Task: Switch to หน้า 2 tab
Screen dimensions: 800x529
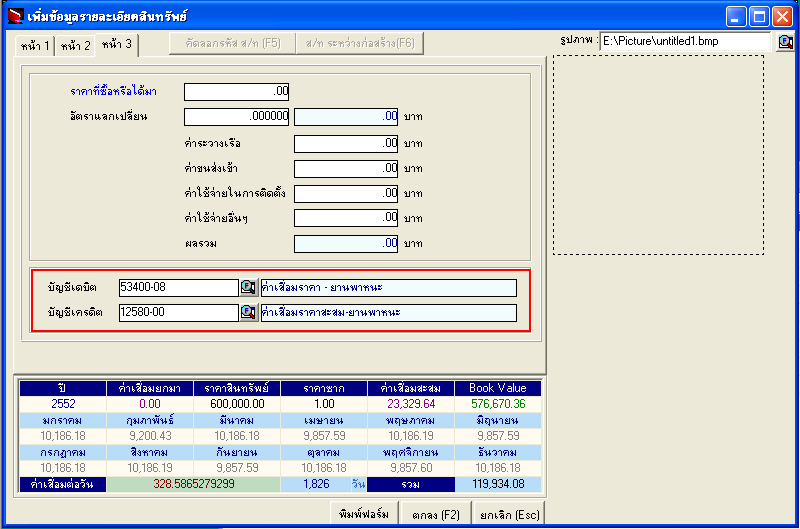Action: (75, 46)
